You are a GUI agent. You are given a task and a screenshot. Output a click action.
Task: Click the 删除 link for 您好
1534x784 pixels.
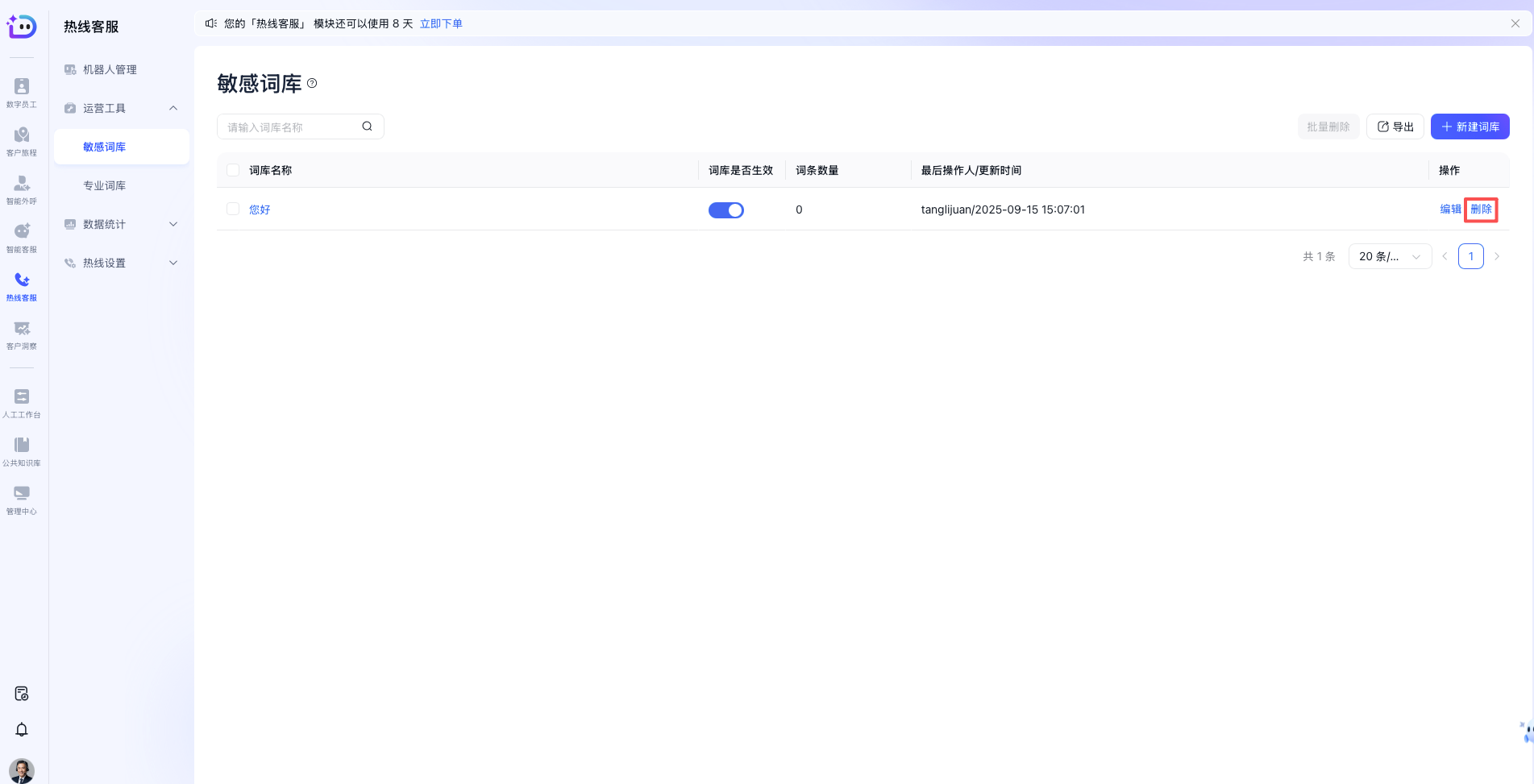pyautogui.click(x=1481, y=209)
